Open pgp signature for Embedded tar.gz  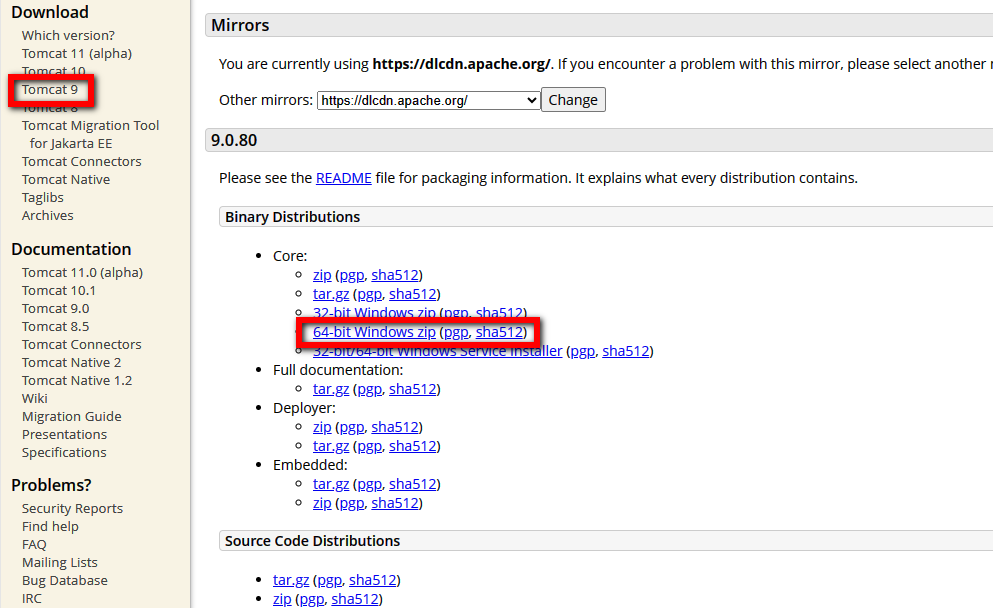[370, 484]
